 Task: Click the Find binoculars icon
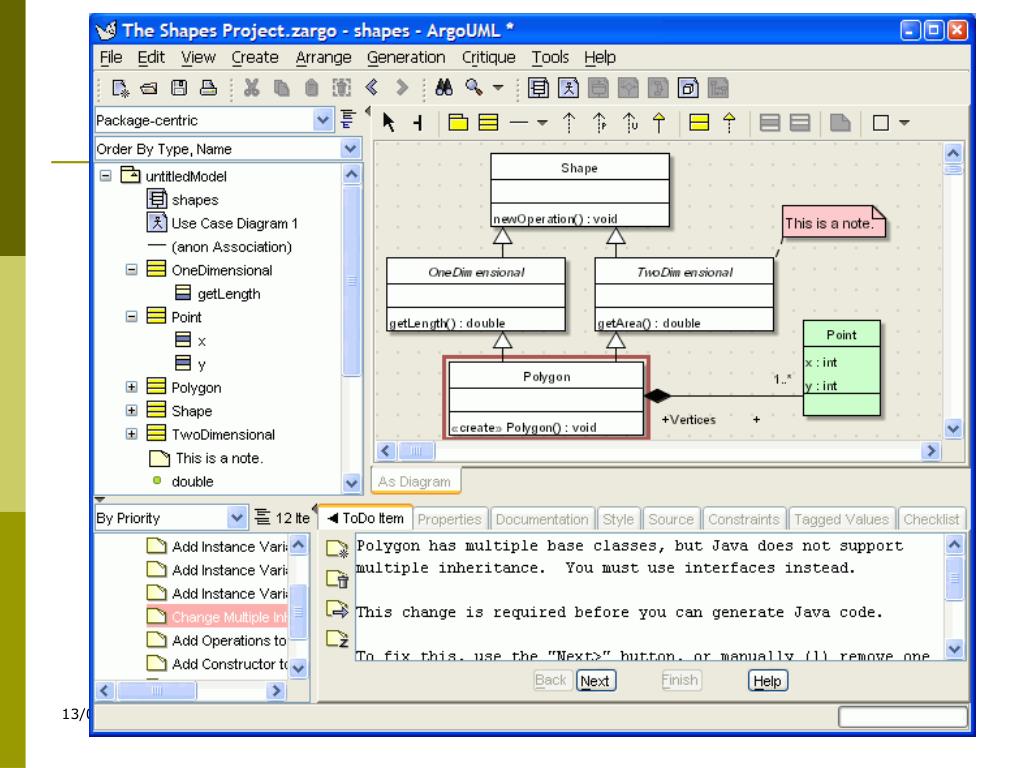point(444,88)
